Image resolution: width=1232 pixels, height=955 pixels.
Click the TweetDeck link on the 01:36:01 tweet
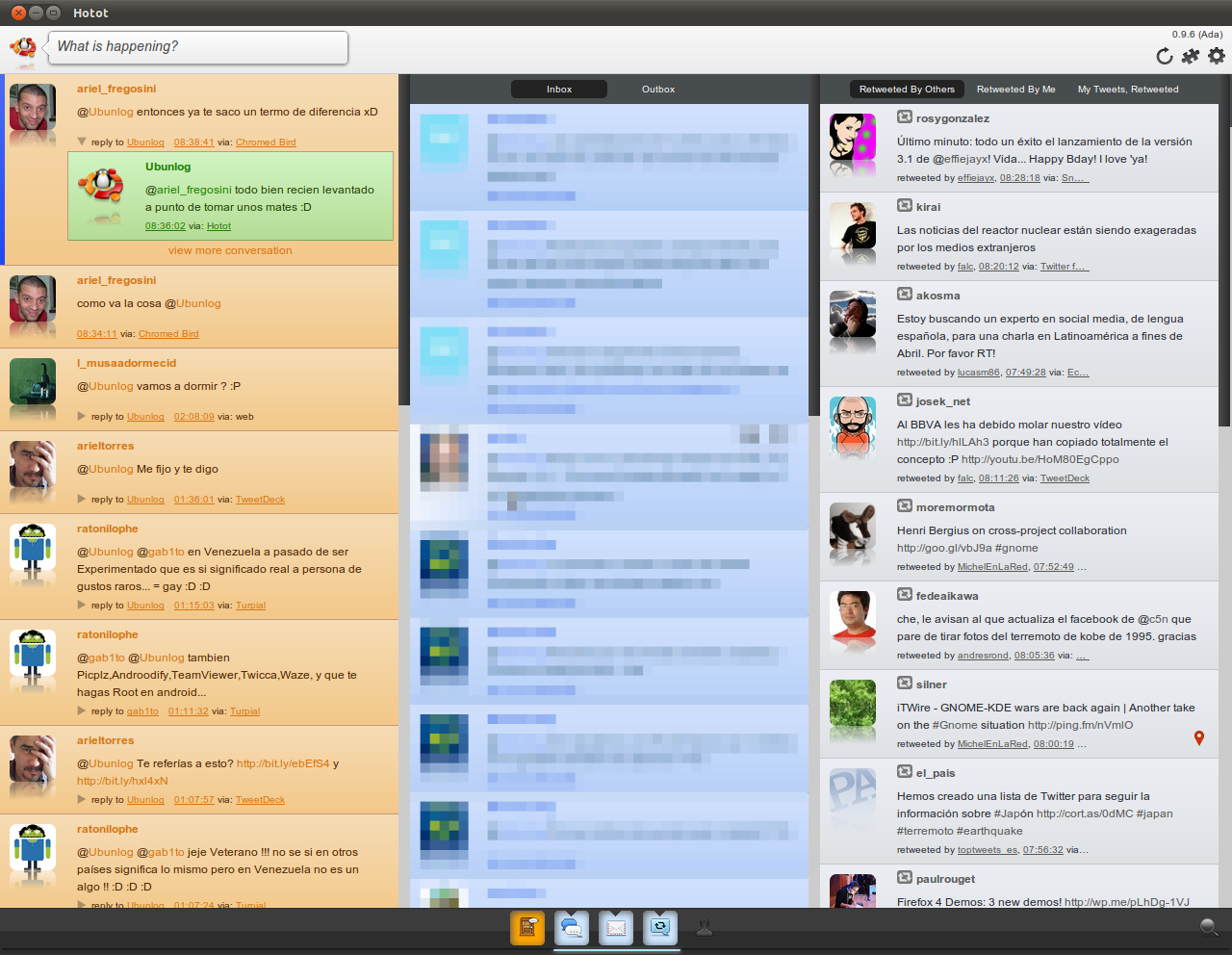click(260, 500)
